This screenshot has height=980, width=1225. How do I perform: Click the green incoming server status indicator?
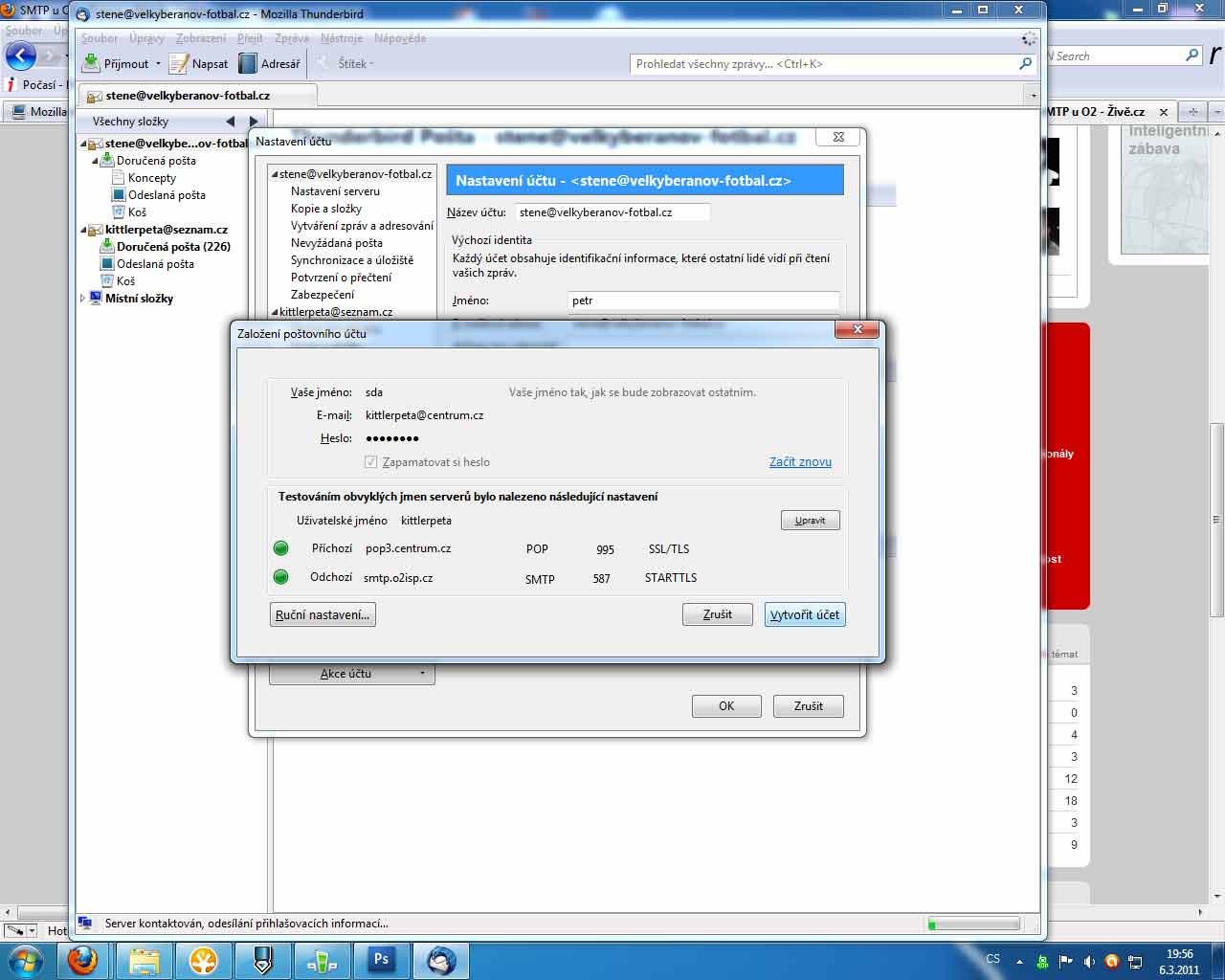click(280, 548)
